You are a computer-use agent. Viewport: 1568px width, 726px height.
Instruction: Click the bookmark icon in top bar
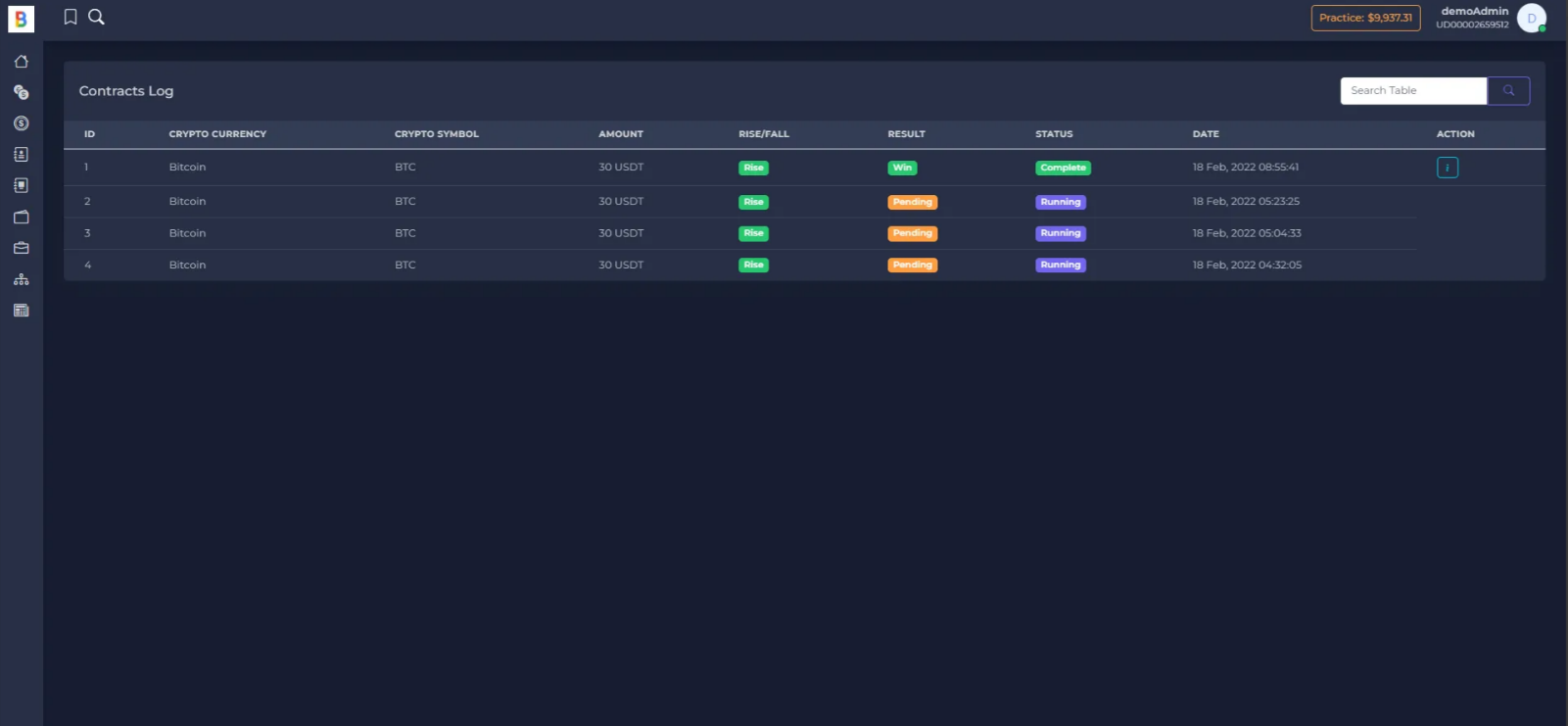click(x=71, y=17)
